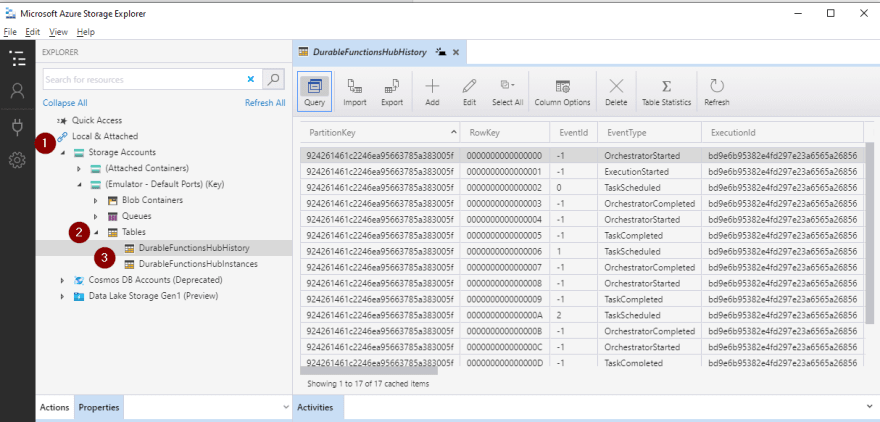Expand the Activities panel chevron
The height and width of the screenshot is (422, 880).
[869, 406]
